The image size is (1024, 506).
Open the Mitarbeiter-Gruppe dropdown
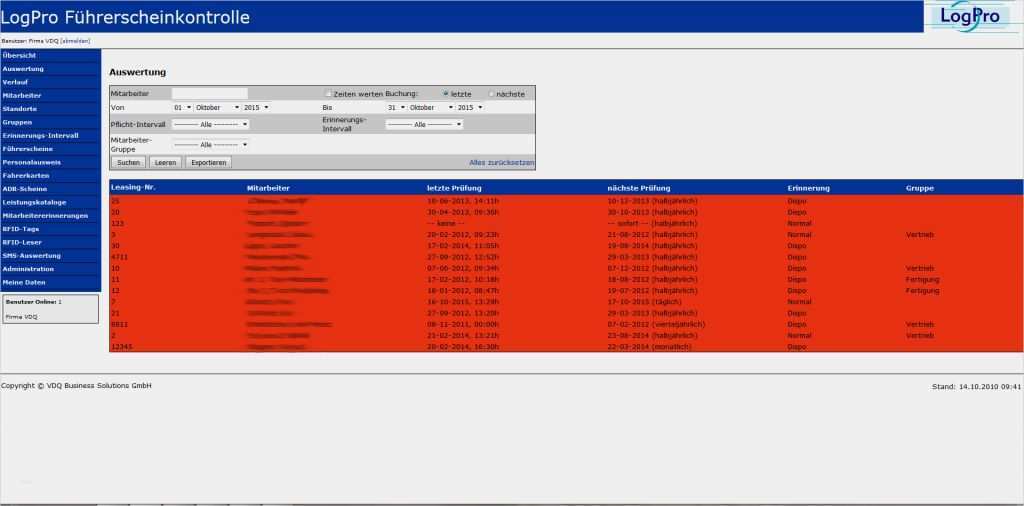point(210,144)
